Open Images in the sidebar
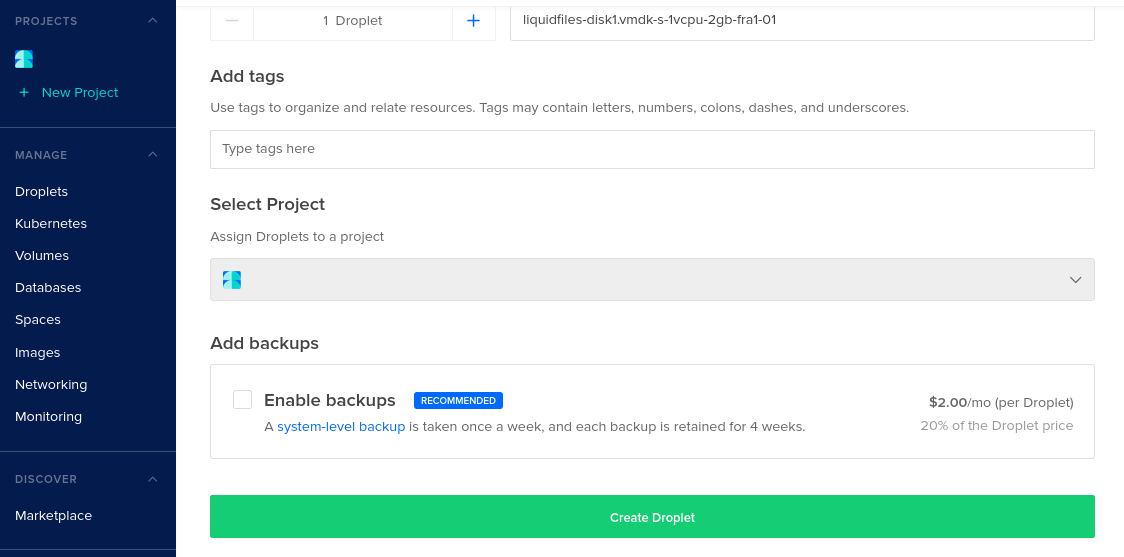 click(37, 353)
